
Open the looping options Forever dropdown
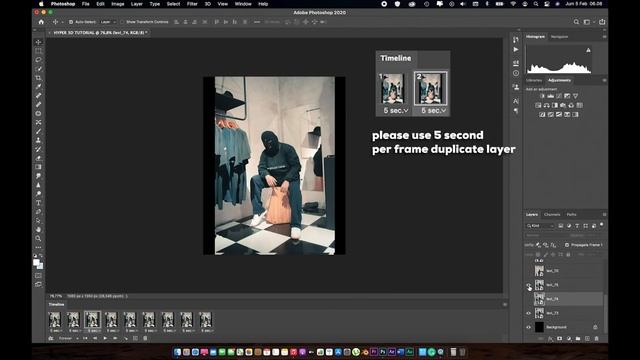click(69, 338)
